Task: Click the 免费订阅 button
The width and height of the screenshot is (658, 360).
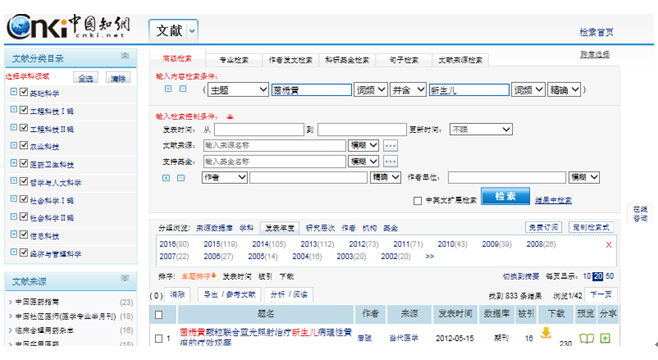Action: coord(543,227)
